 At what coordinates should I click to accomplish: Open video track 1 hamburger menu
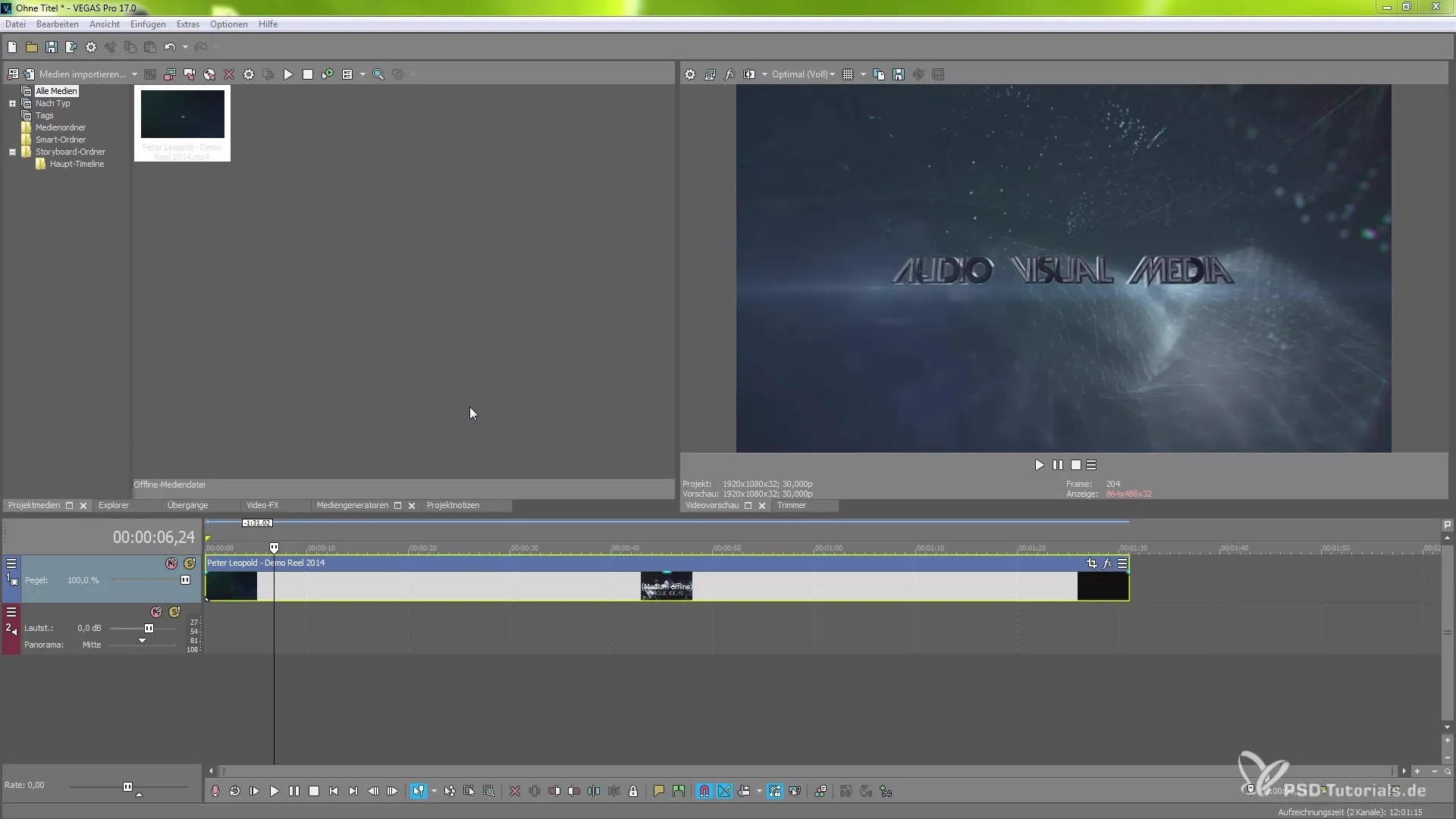pyautogui.click(x=11, y=563)
